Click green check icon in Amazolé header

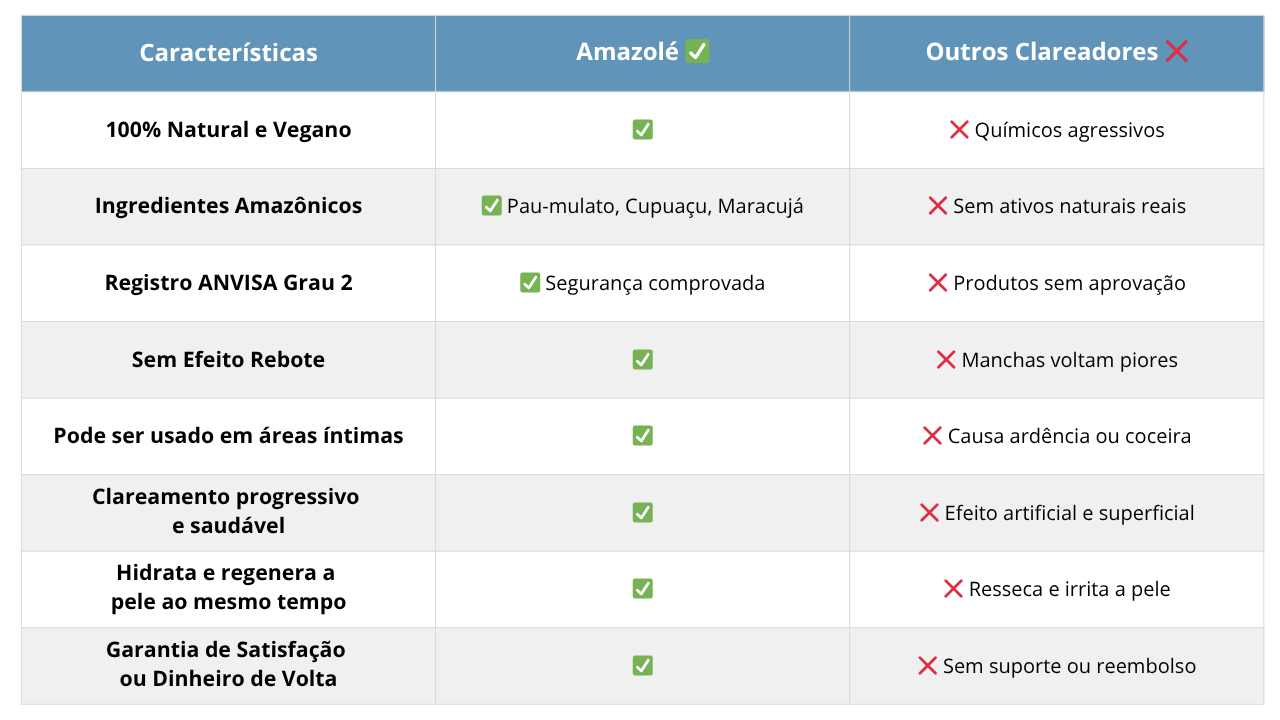(697, 52)
